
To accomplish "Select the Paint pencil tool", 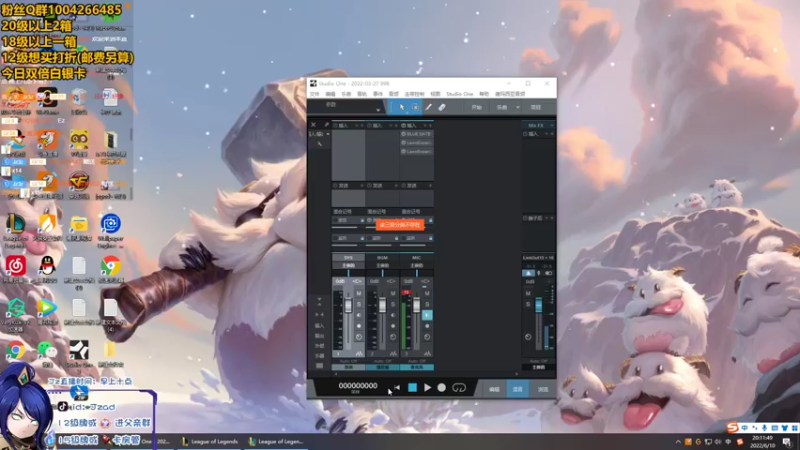I will (x=429, y=107).
